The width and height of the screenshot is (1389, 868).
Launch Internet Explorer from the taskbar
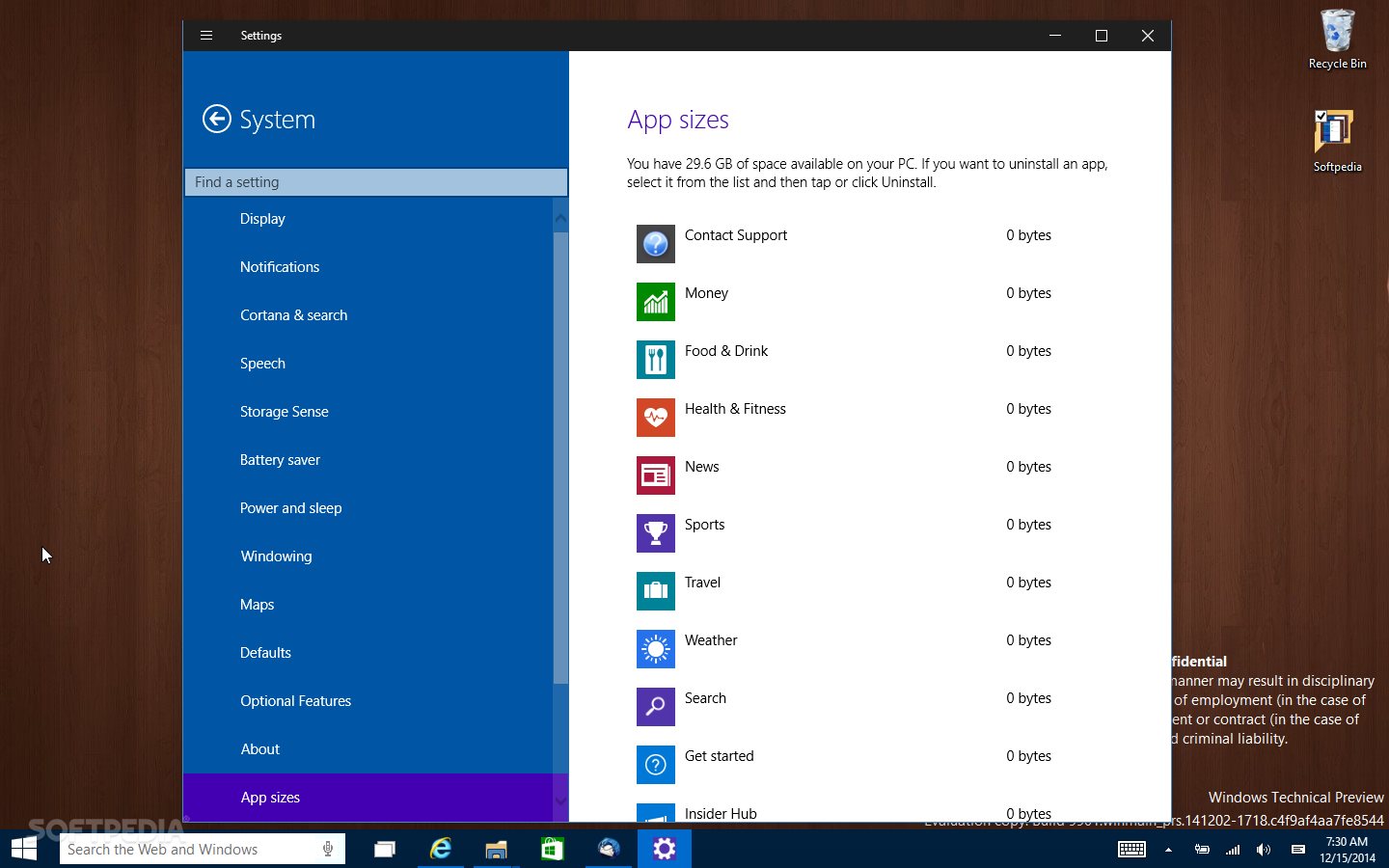click(x=441, y=849)
